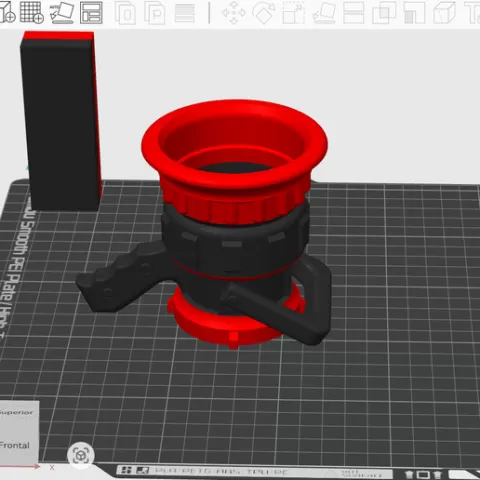
Task: Click the Add object cube icon
Action: pyautogui.click(x=7, y=13)
